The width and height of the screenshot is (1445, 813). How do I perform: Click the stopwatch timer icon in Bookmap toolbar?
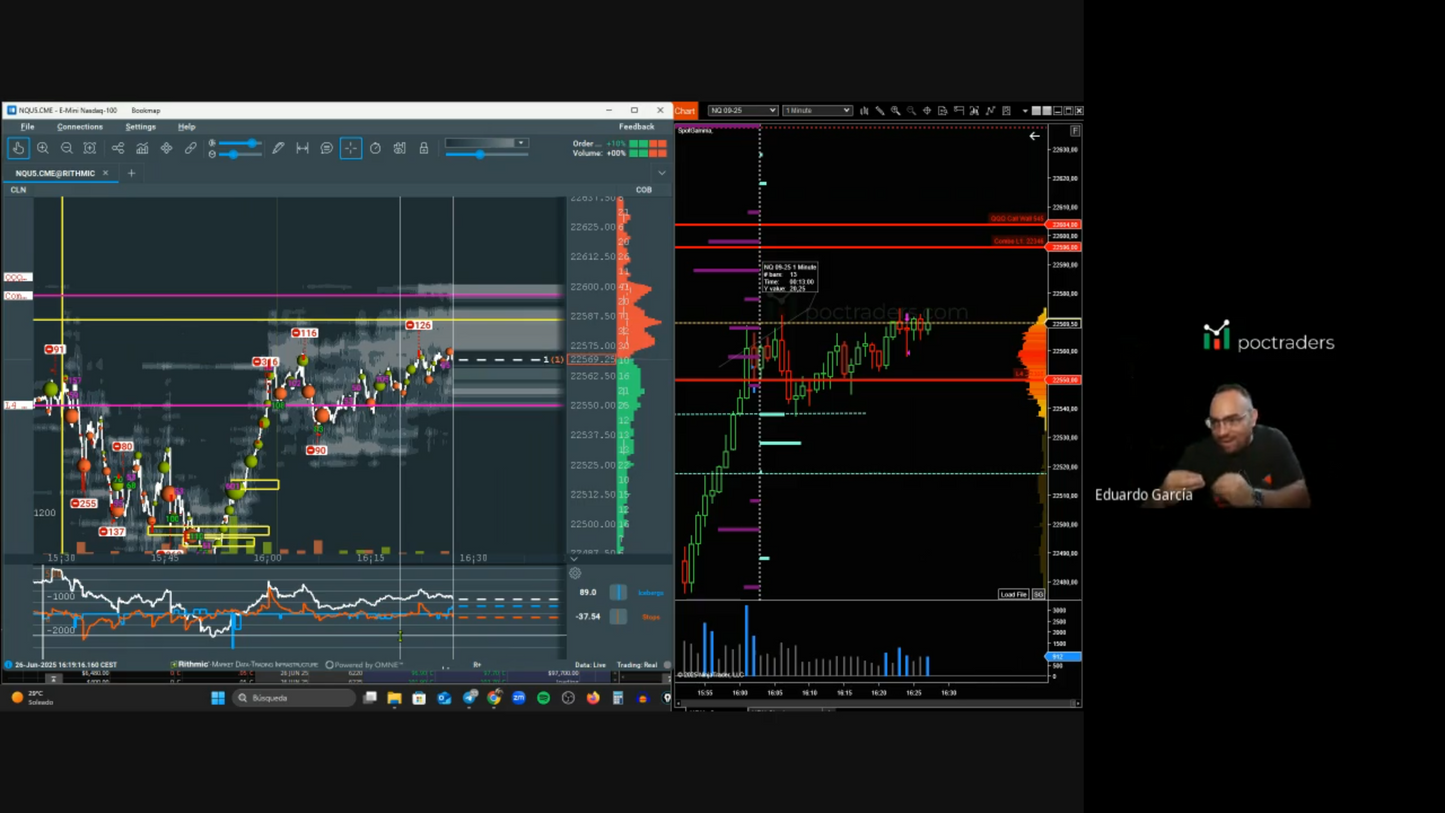point(375,147)
